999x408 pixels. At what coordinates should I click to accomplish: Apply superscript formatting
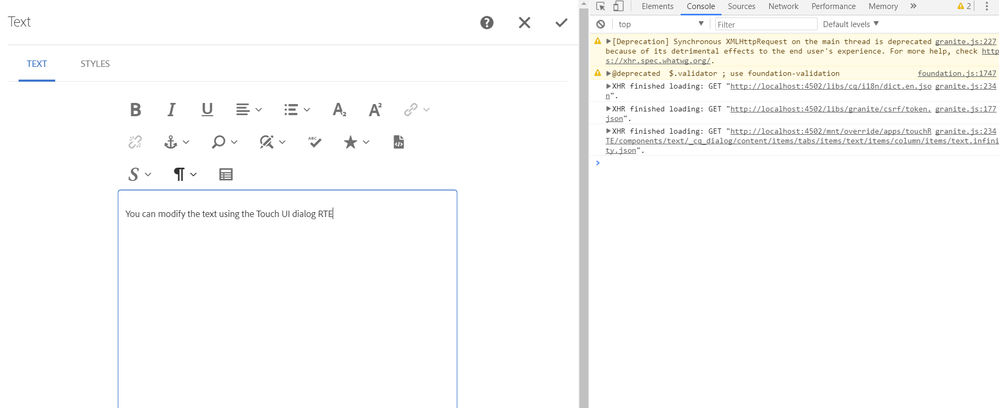[x=375, y=110]
